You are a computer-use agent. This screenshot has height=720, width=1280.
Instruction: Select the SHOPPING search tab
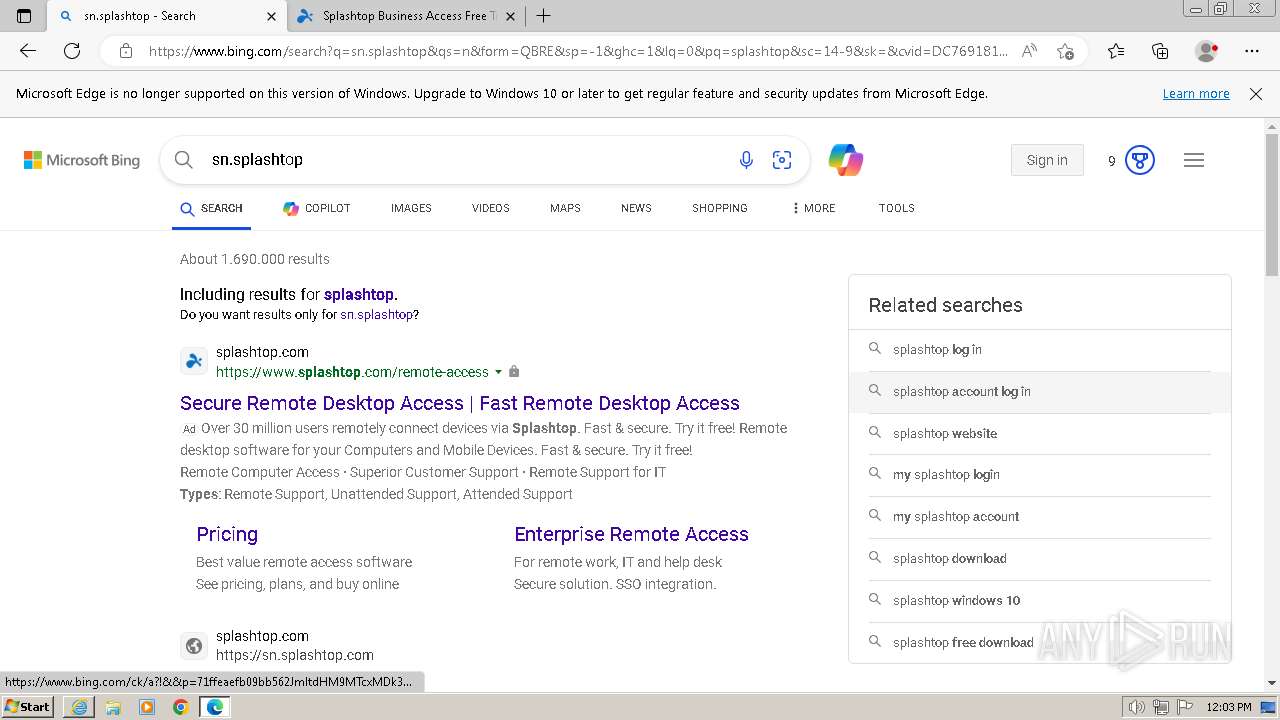[x=720, y=208]
